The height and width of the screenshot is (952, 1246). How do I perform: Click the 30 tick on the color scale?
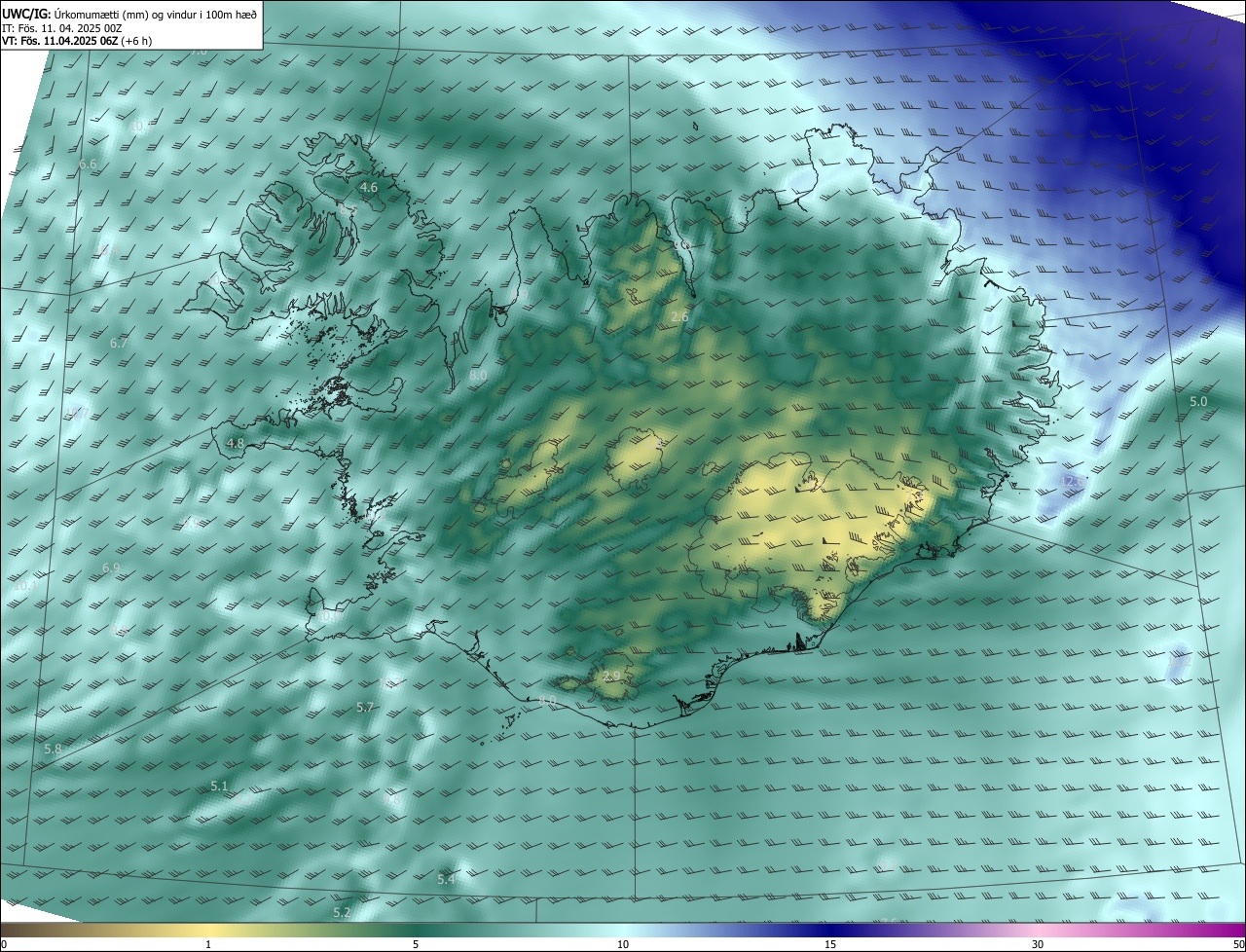click(x=1038, y=945)
